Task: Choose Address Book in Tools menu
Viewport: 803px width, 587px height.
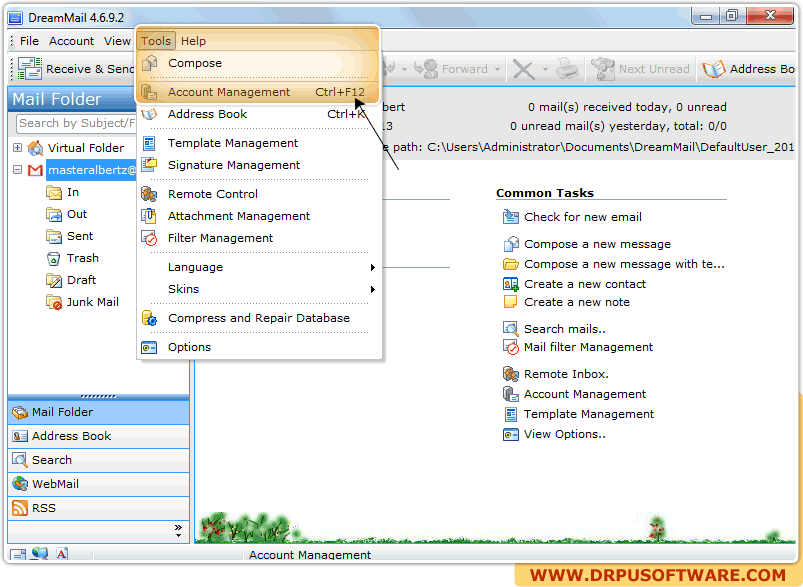Action: tap(259, 114)
